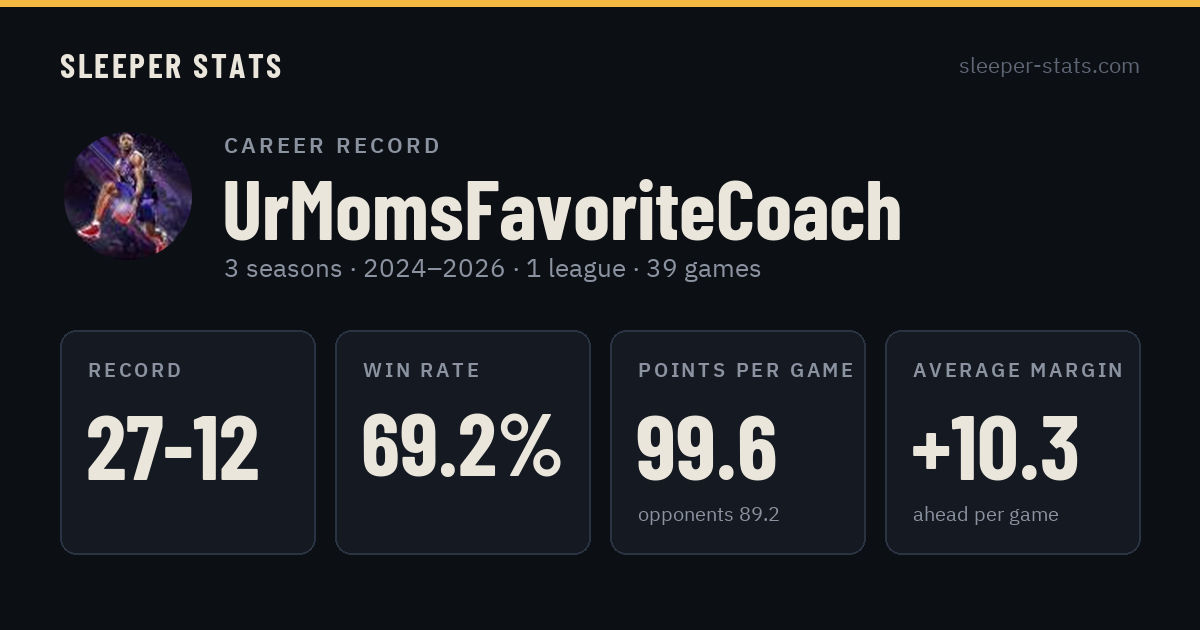Open the Points Per Game card
Viewport: 1200px width, 630px height.
tap(738, 442)
